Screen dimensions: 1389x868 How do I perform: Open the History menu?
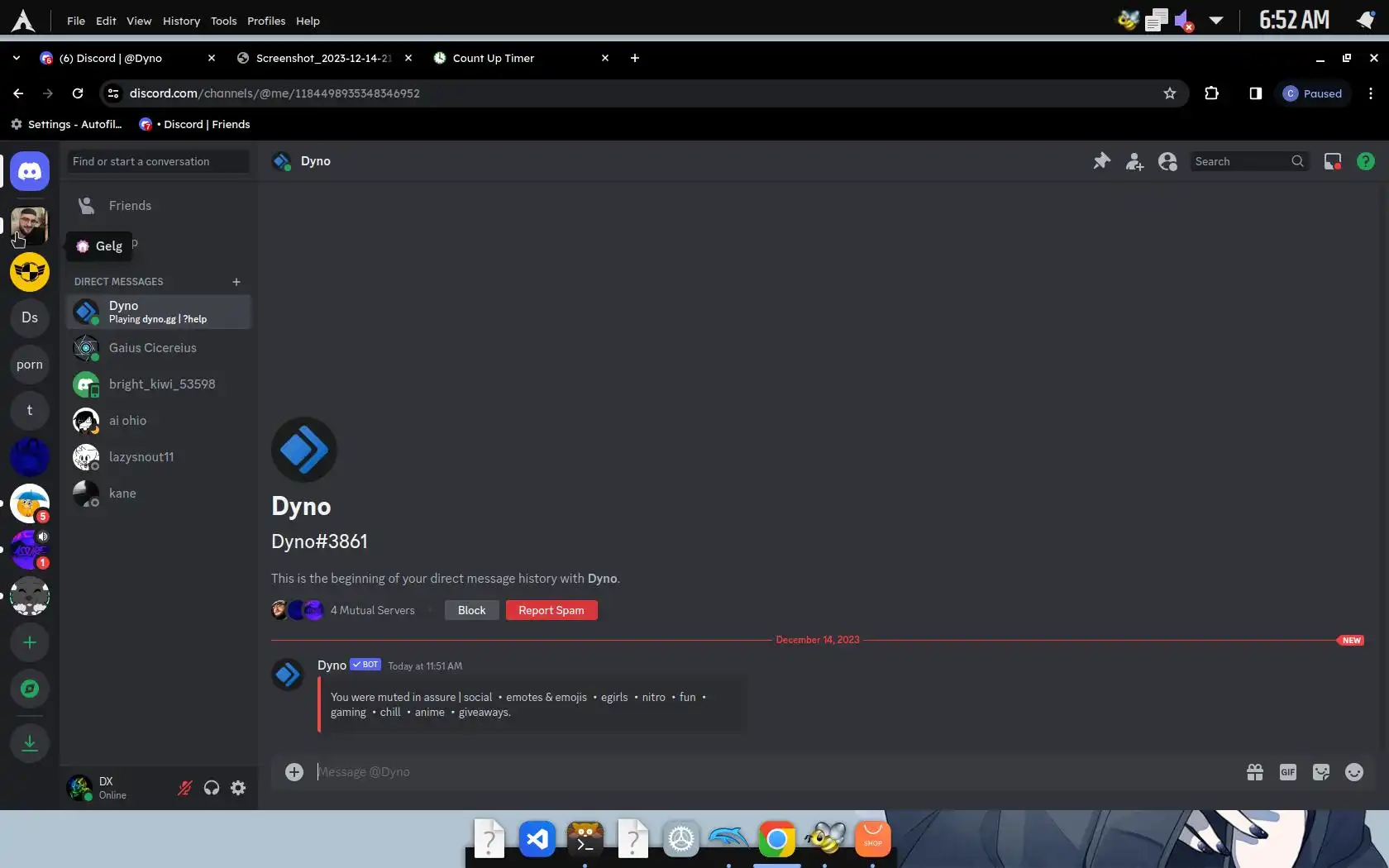point(181,21)
